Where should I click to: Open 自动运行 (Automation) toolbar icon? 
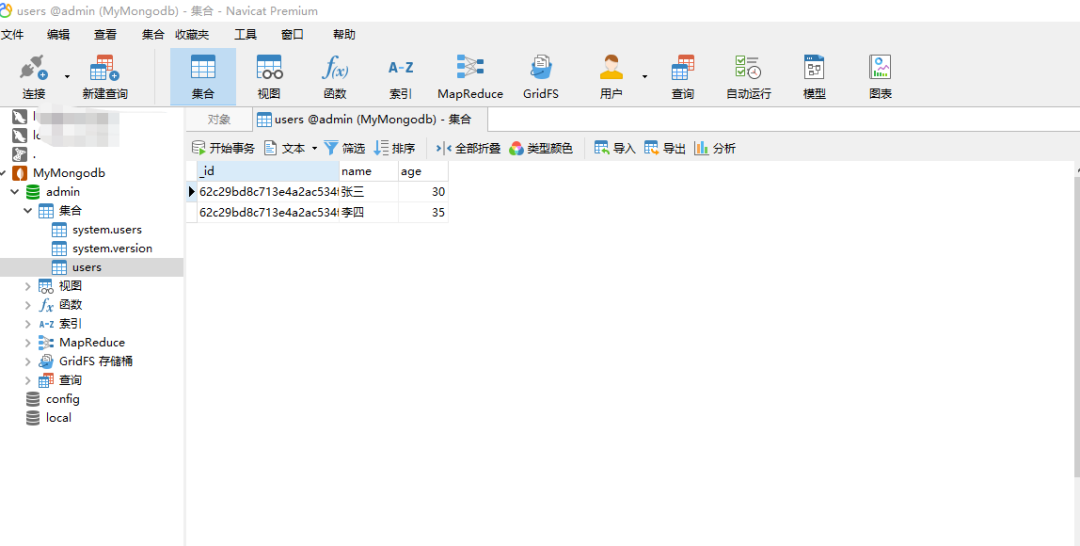point(748,75)
